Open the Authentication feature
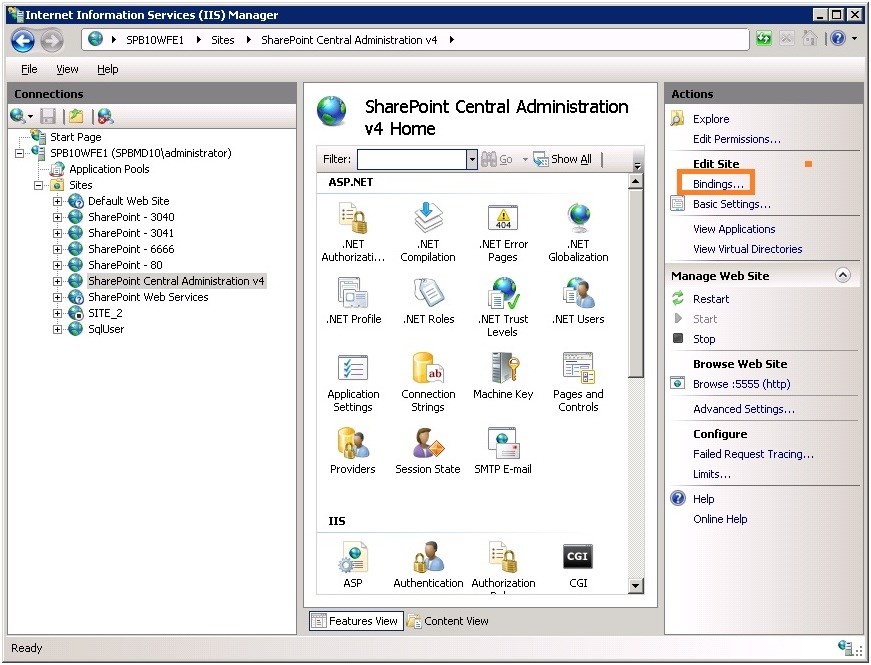Screen dimensions: 871x665 pyautogui.click(x=428, y=565)
